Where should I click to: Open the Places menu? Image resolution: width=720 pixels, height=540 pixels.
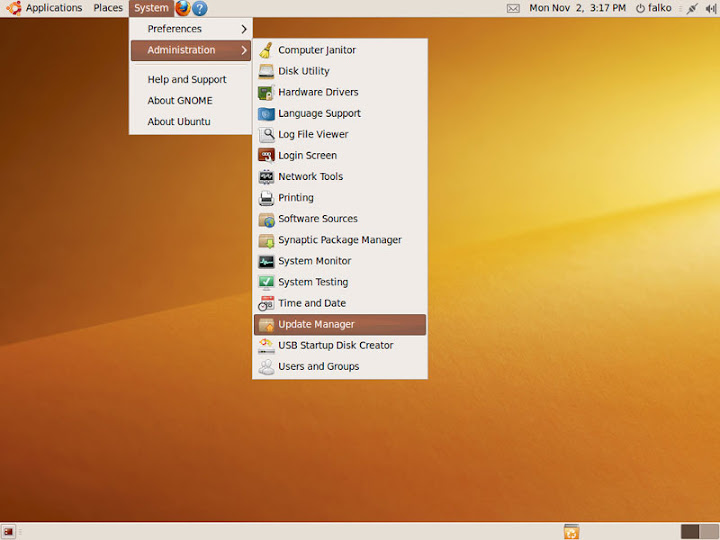108,8
